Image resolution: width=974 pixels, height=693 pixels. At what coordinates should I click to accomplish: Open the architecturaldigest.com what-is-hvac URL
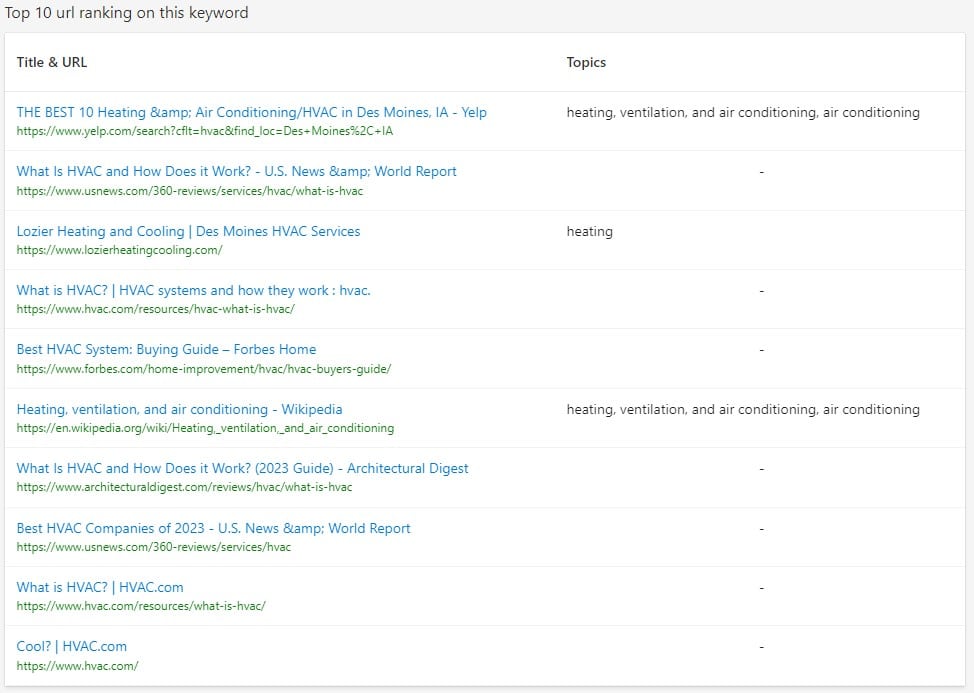tap(184, 487)
